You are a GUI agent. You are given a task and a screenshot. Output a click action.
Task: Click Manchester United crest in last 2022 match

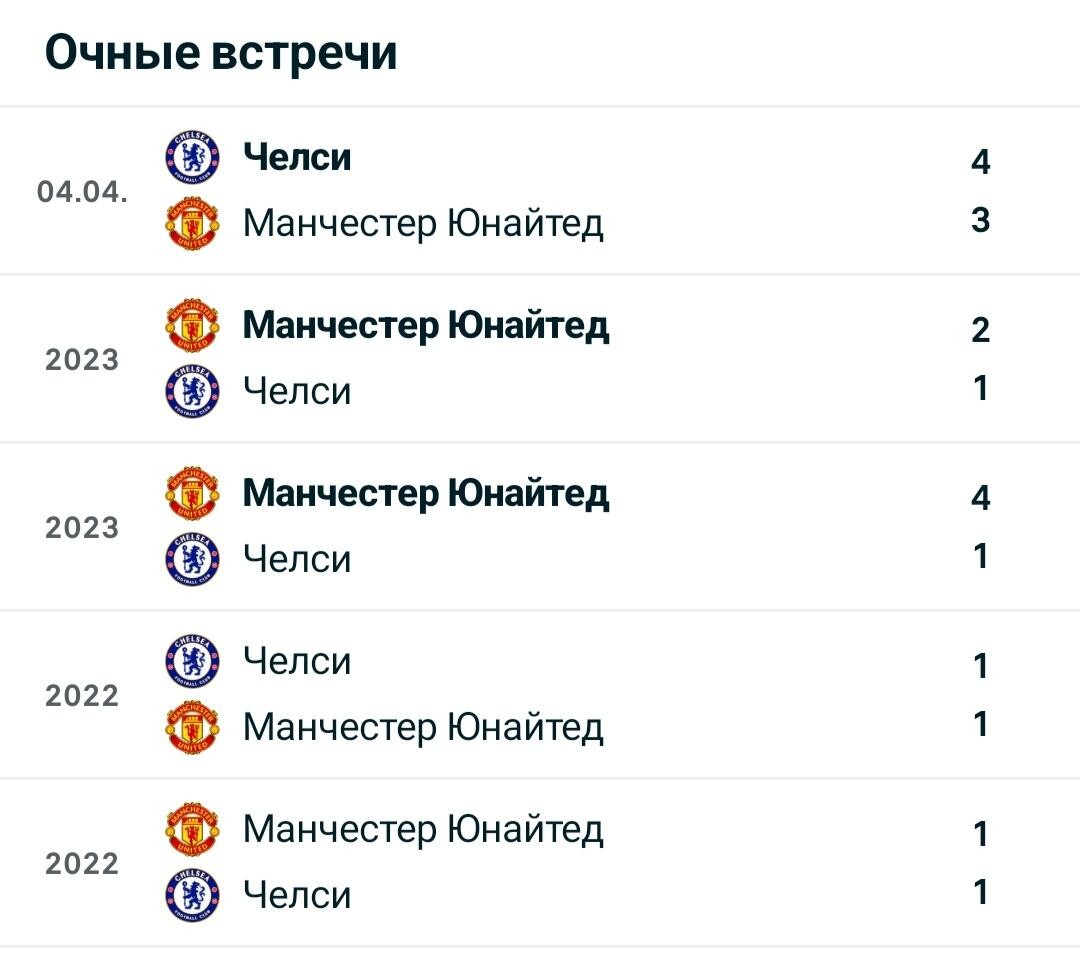[x=193, y=829]
